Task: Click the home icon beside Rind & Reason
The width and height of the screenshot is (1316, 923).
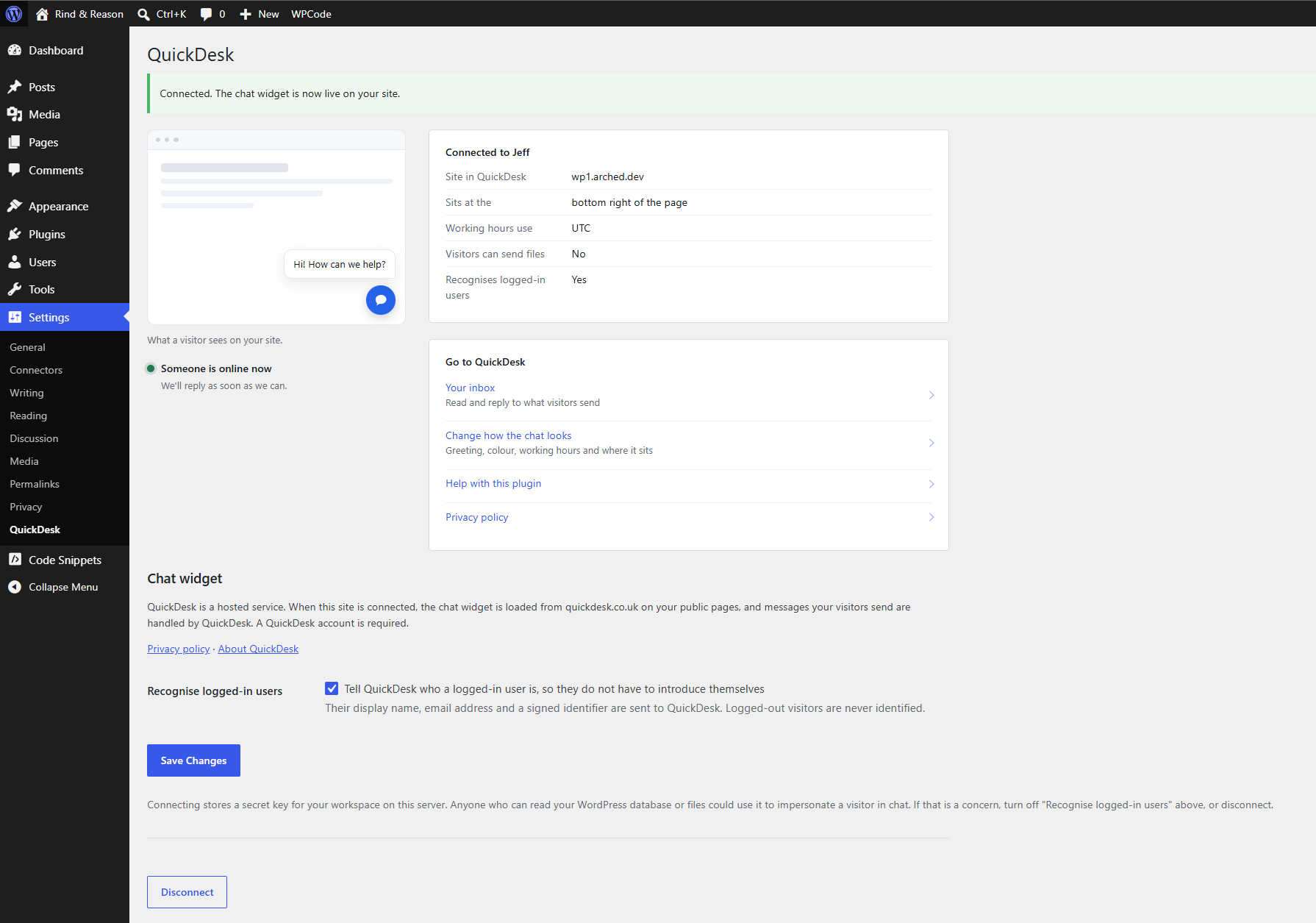Action: coord(42,14)
